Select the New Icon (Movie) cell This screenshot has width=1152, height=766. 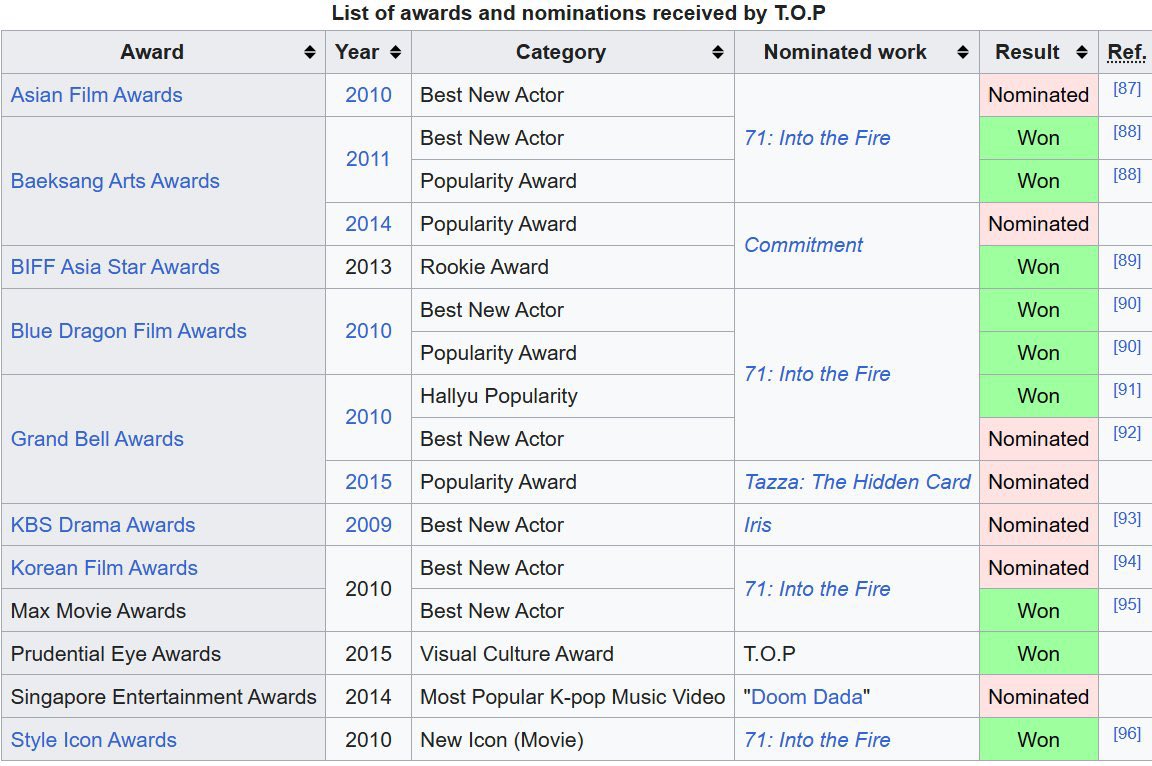572,740
